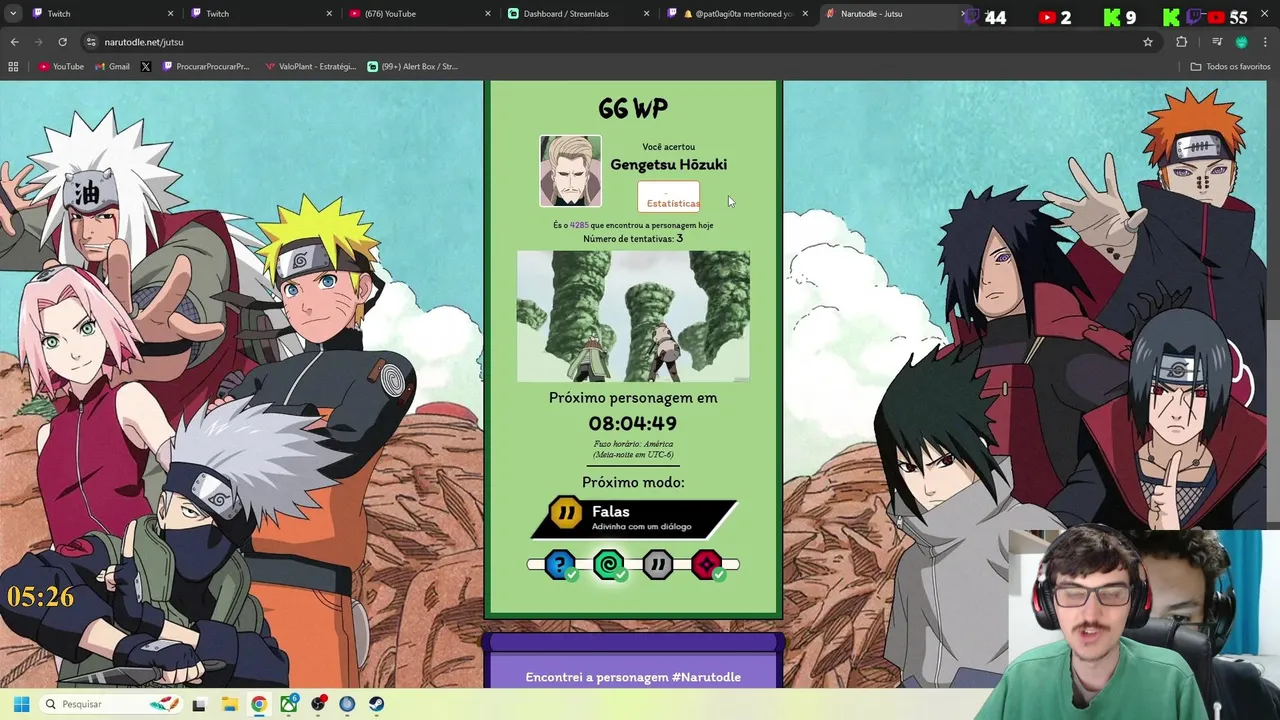The image size is (1280, 720).
Task: Click the Número de tentativas: 3 text
Action: point(633,239)
